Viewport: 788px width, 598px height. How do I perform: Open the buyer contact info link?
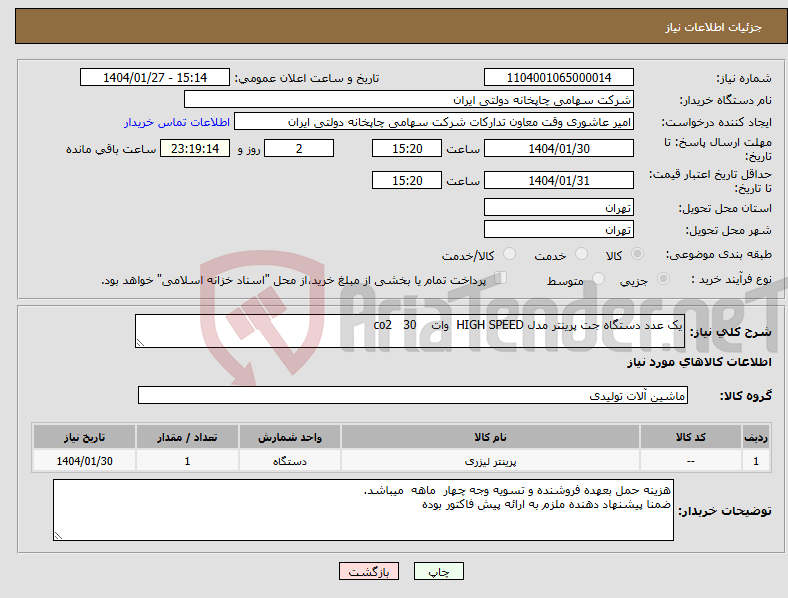[177, 122]
